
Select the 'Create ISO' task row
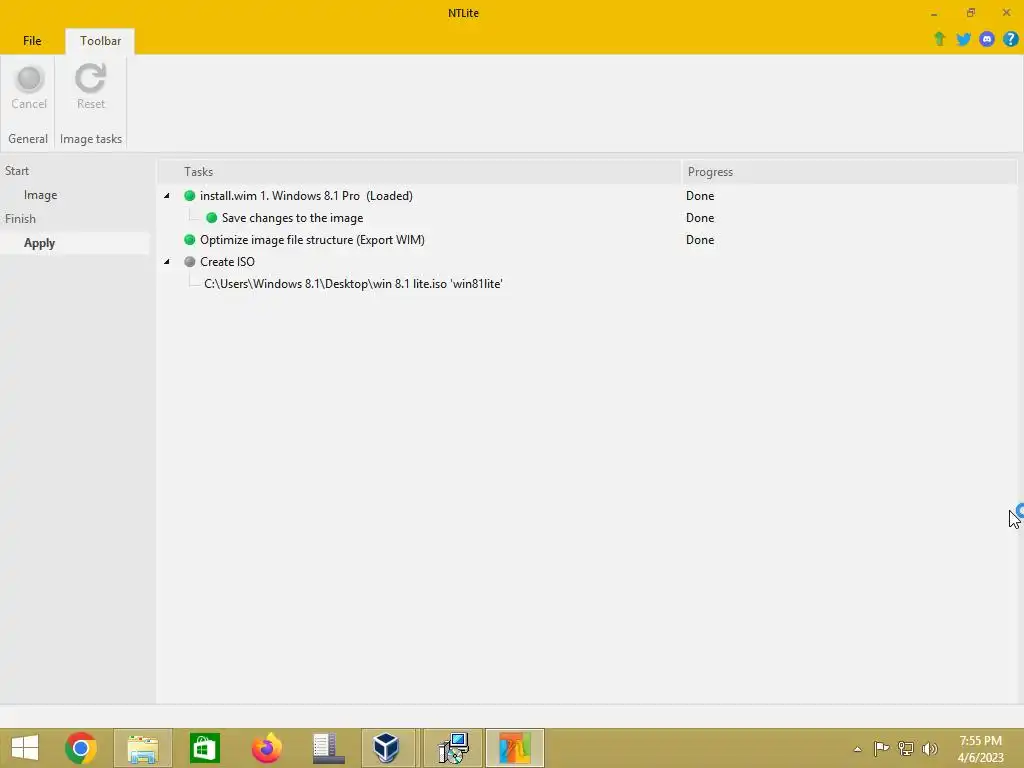588,262
